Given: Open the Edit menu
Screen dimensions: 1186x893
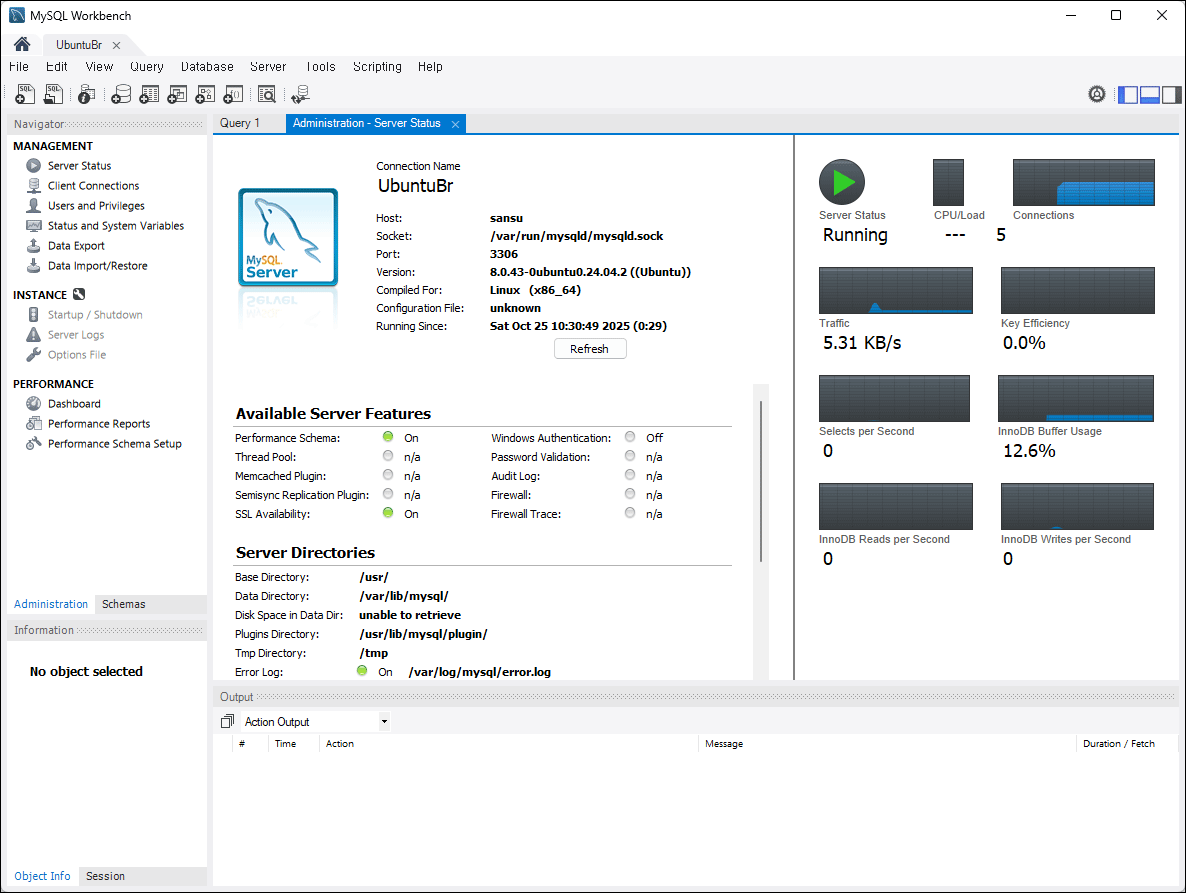Looking at the screenshot, I should tap(57, 67).
